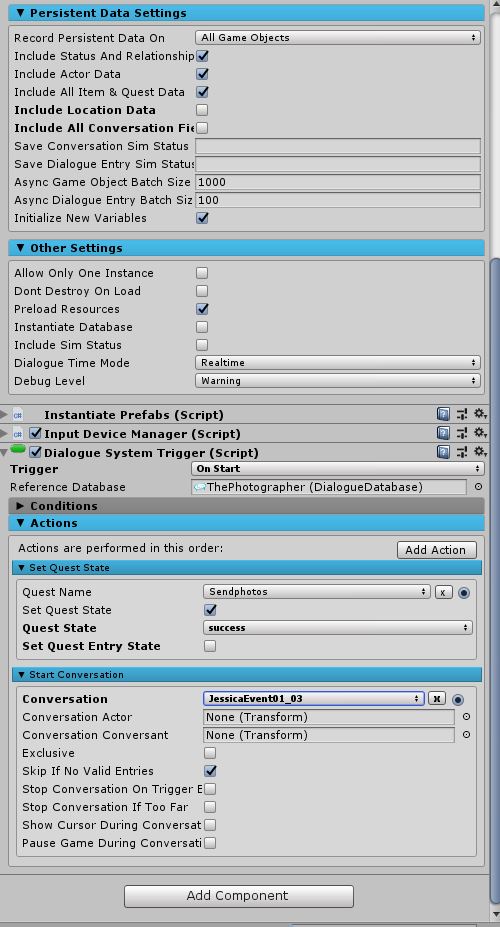500x927 pixels.
Task: Open help for Instantiate Prefabs script
Action: [x=443, y=414]
